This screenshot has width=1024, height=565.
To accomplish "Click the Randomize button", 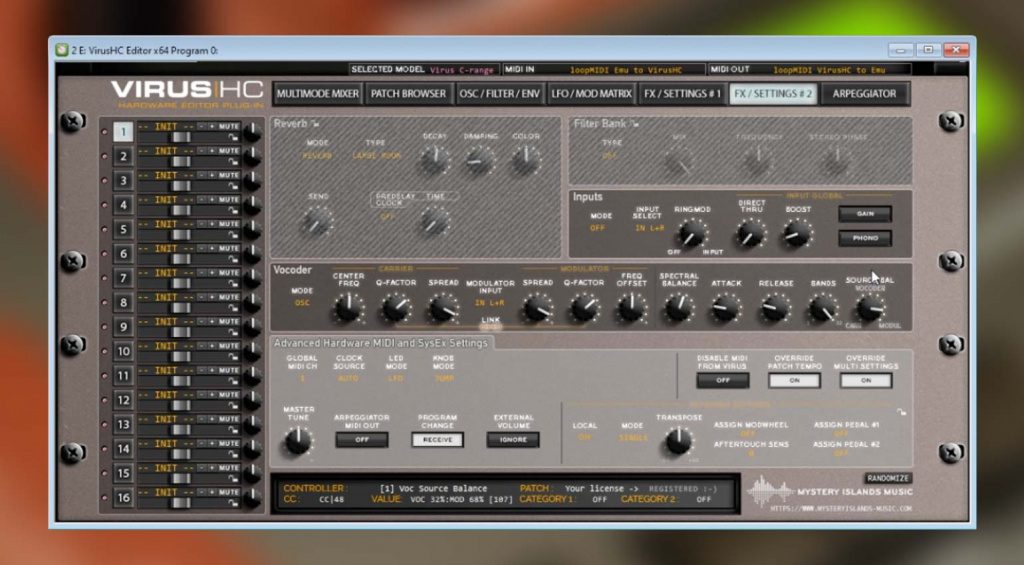I will (888, 478).
